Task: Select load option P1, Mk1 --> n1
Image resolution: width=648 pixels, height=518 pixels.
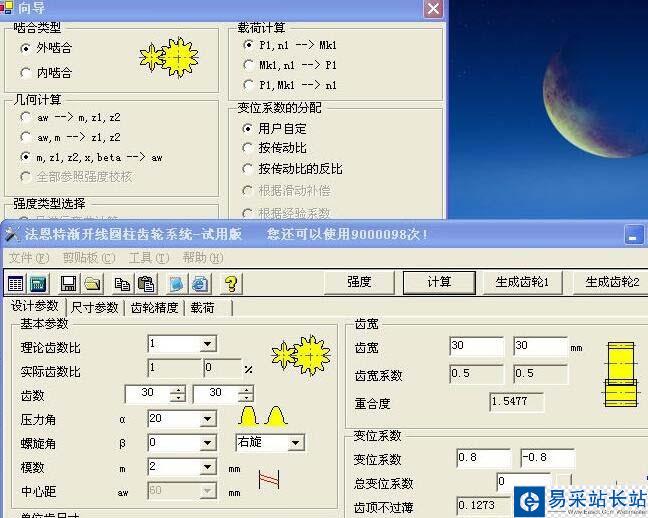Action: pyautogui.click(x=248, y=85)
